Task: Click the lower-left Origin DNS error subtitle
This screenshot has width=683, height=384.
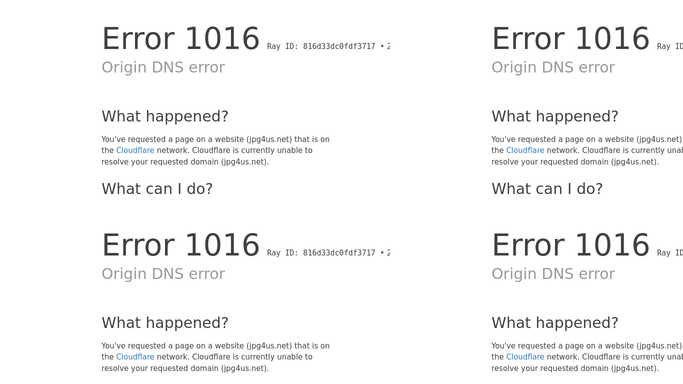Action: point(163,274)
